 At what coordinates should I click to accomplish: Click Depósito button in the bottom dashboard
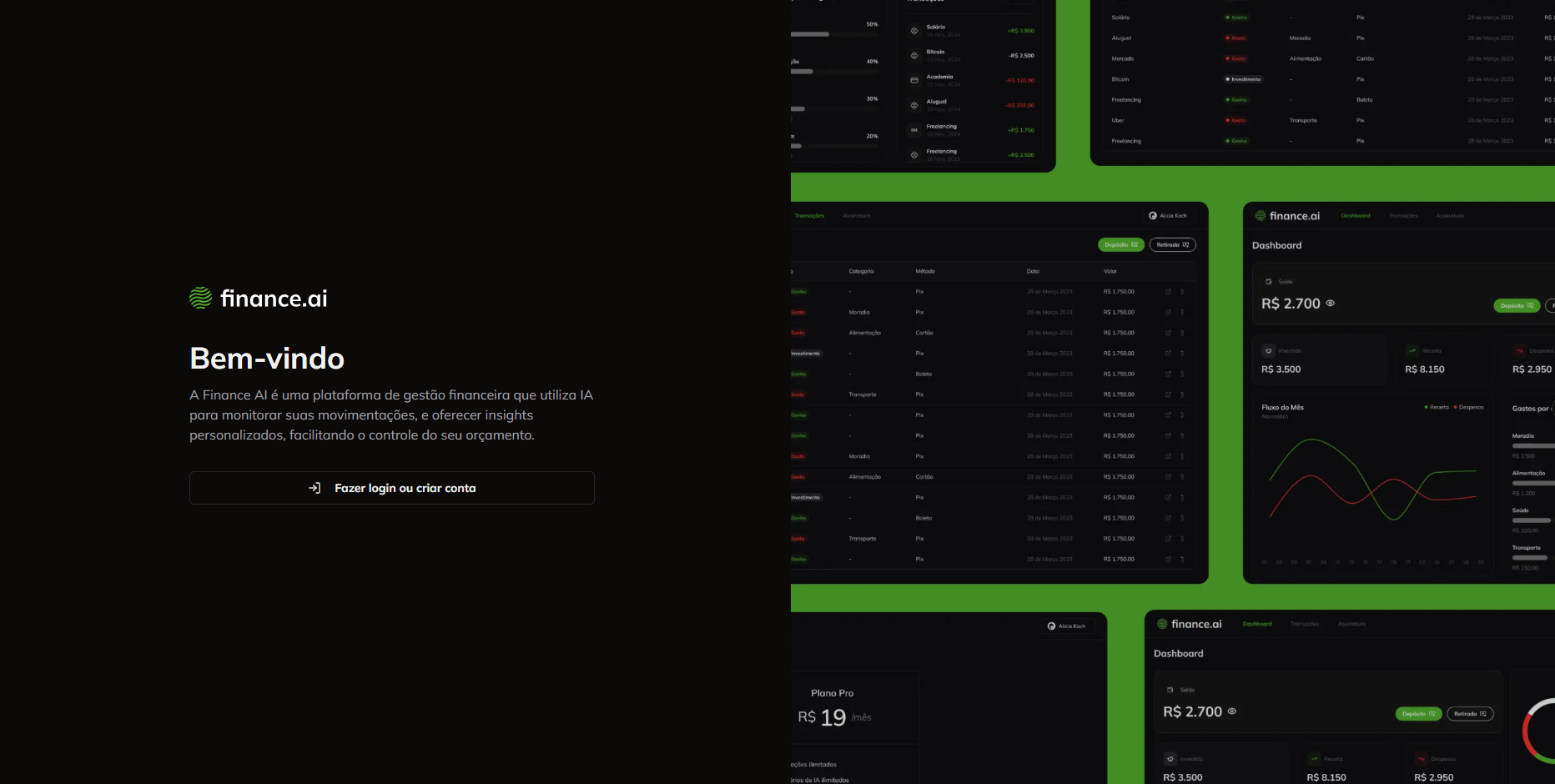(1418, 714)
